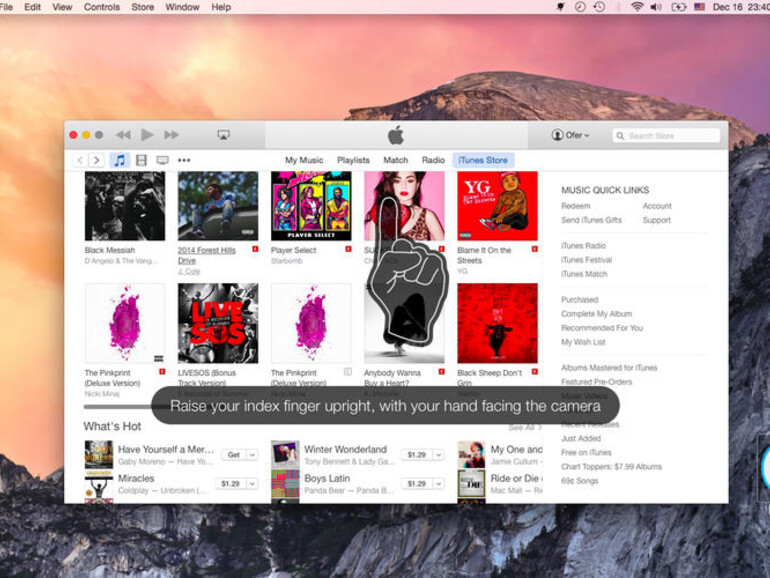770x578 pixels.
Task: Start playback with the play button
Action: pyautogui.click(x=147, y=135)
